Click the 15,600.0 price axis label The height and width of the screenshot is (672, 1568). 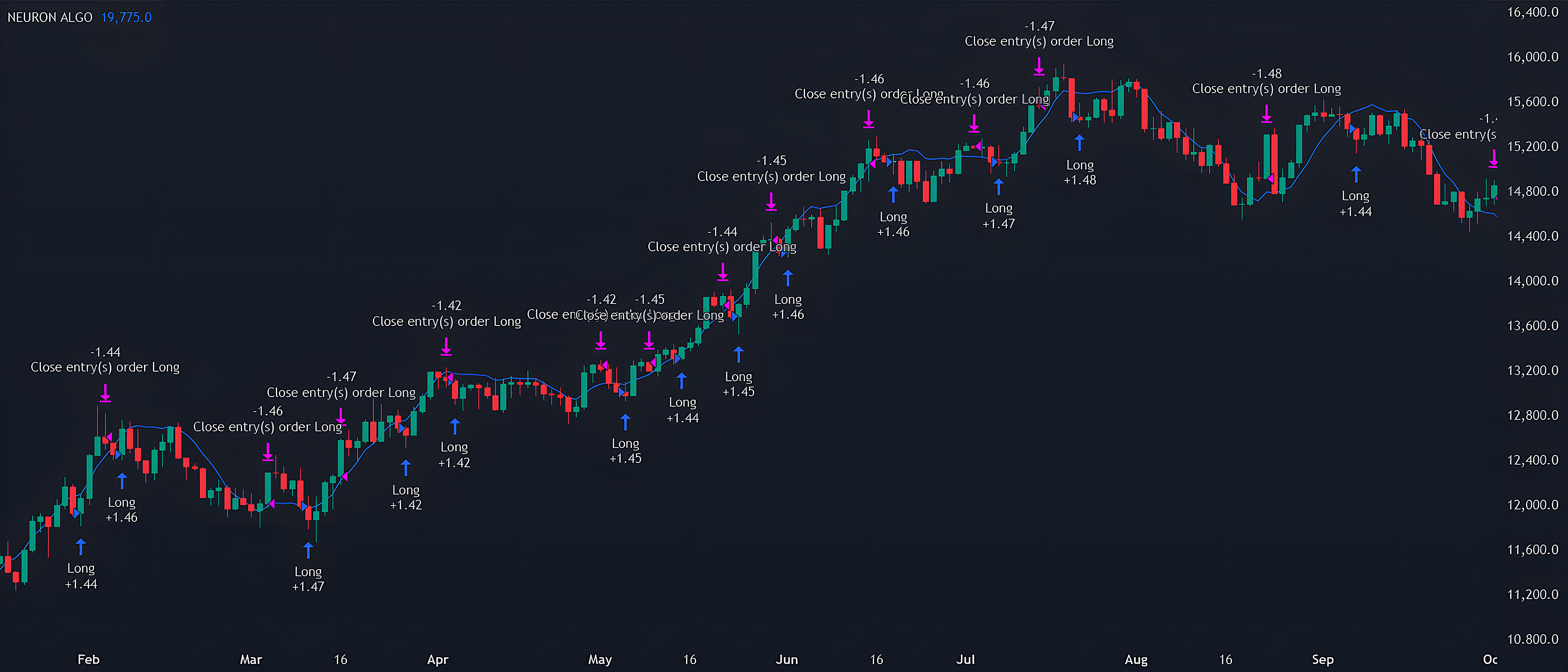pos(1533,101)
